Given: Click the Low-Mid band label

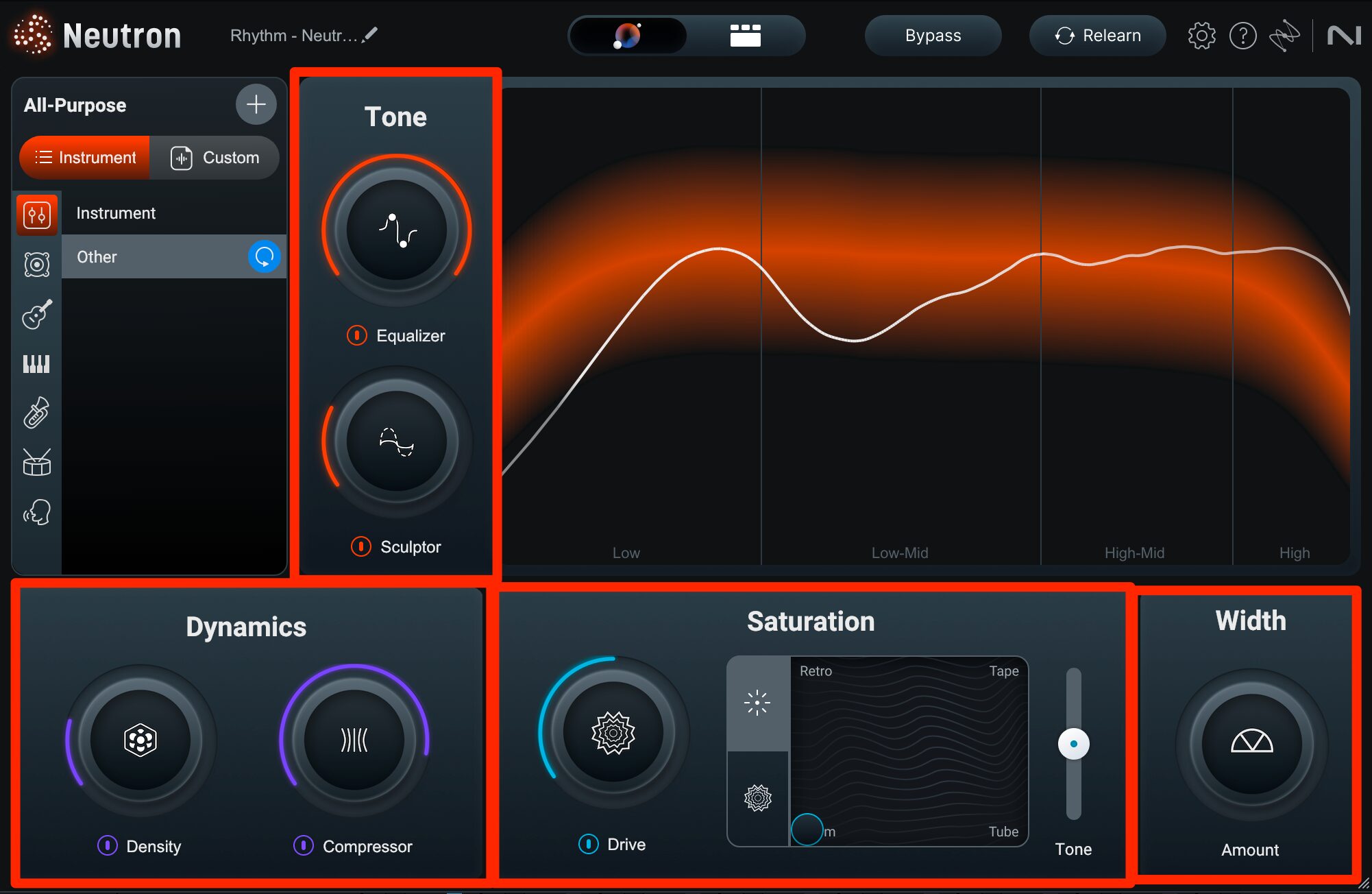Looking at the screenshot, I should tap(899, 553).
